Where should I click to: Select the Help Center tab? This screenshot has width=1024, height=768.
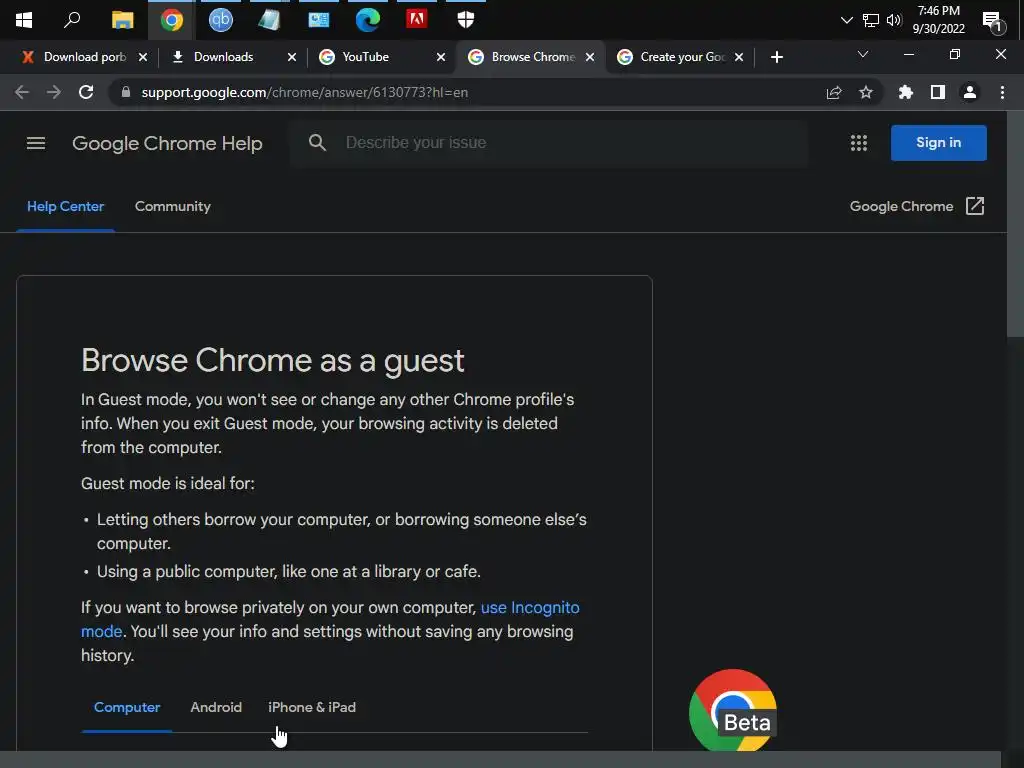[x=65, y=206]
